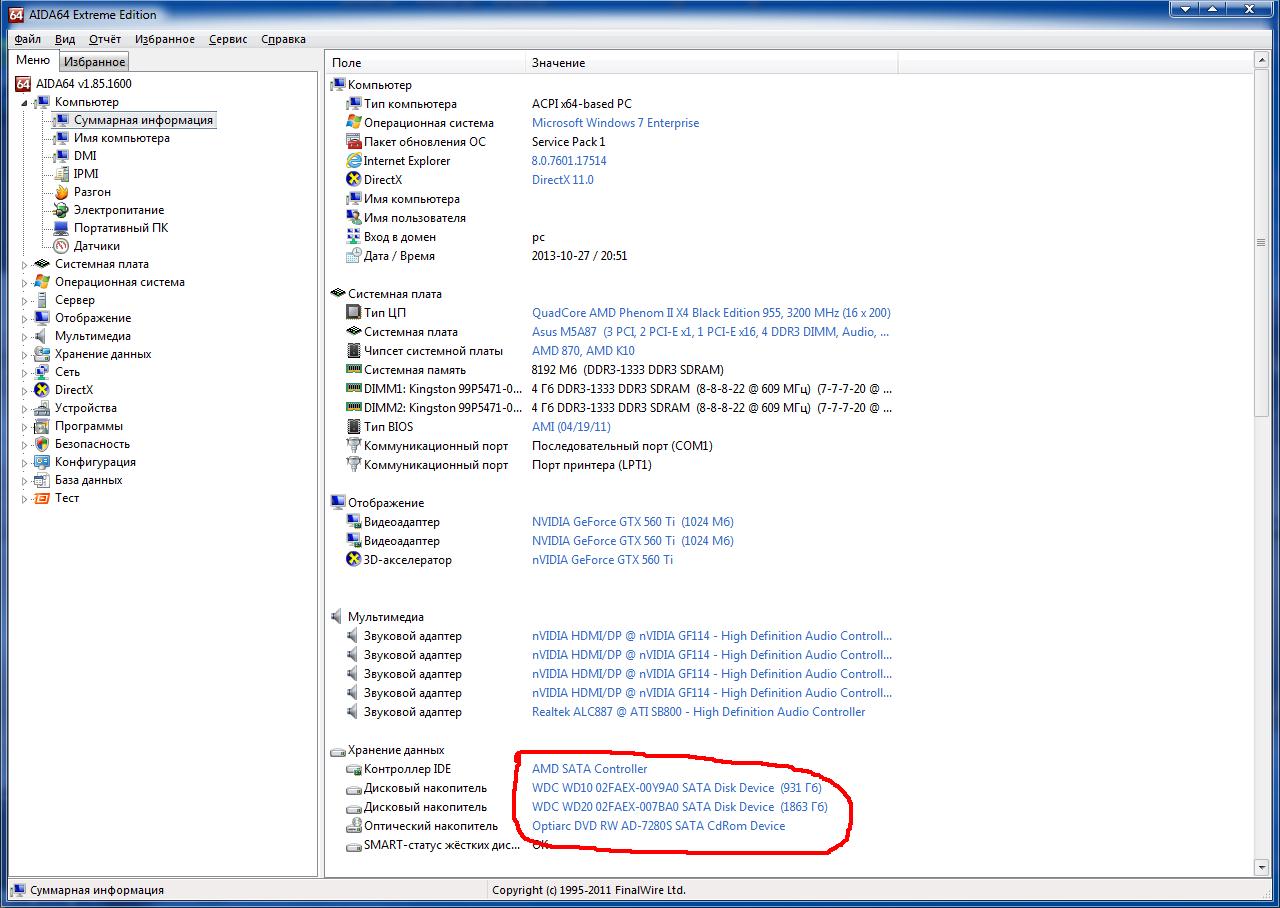Click the Имя компьютера tree icon
1280x908 pixels.
pos(61,138)
